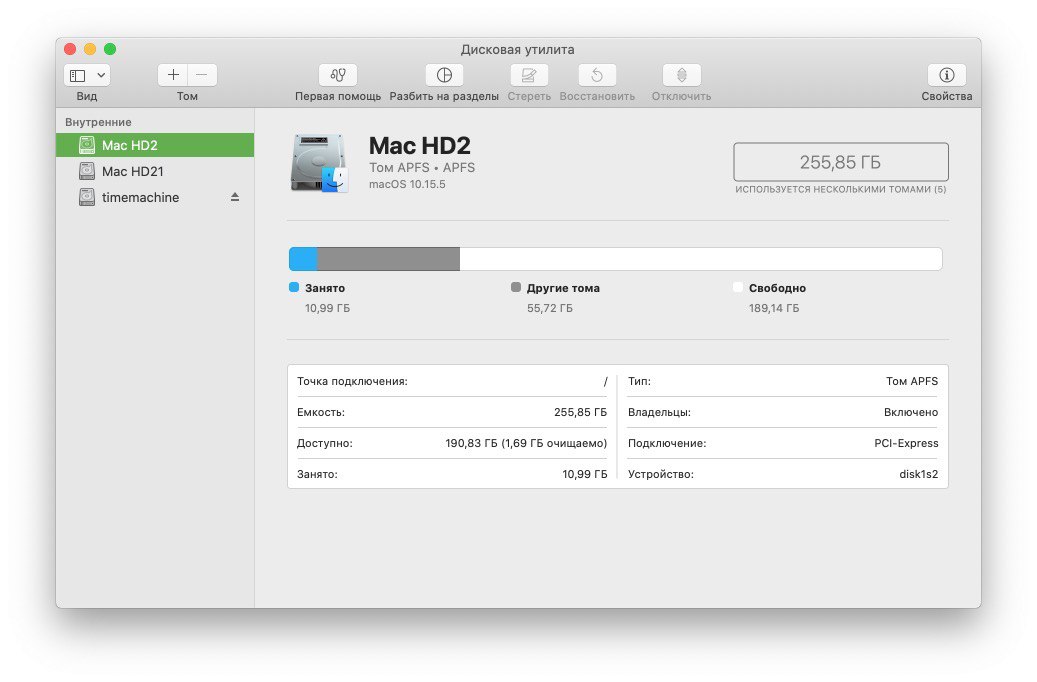Screen dimensions: 1037x682
Task: Click the 189,14 ГБ free value
Action: 774,308
